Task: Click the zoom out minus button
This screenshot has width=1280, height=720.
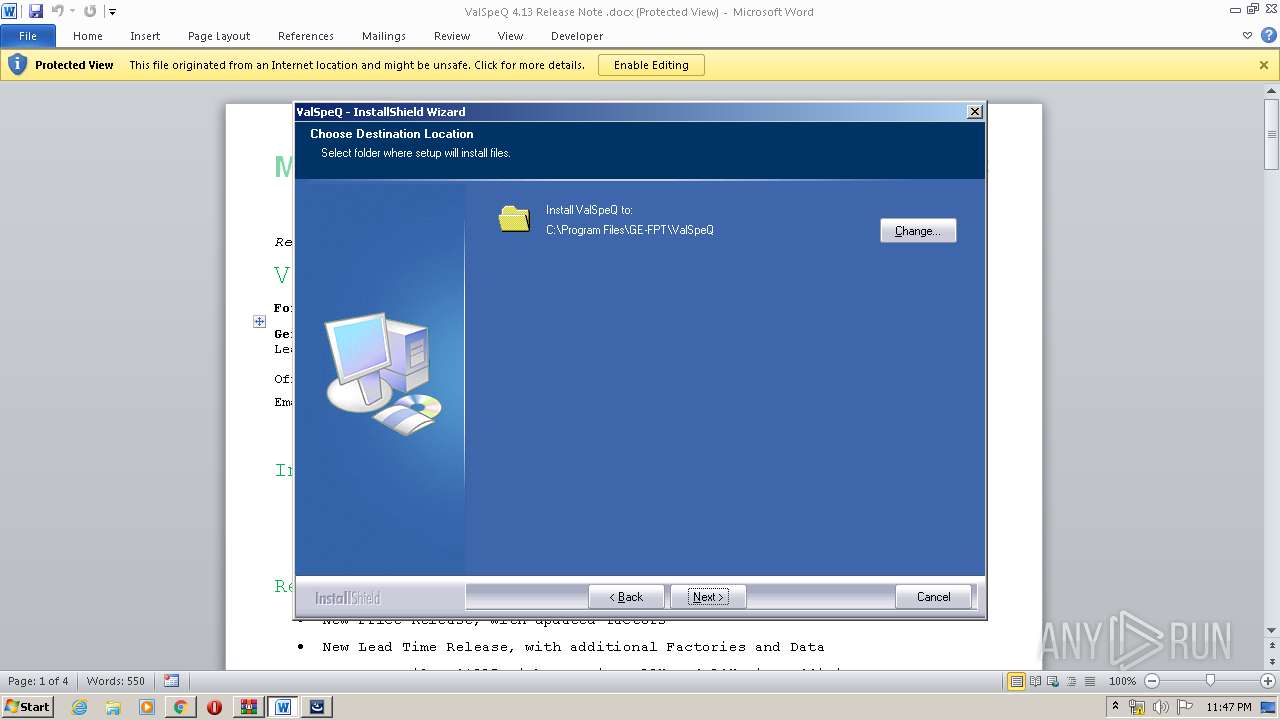Action: [1151, 681]
